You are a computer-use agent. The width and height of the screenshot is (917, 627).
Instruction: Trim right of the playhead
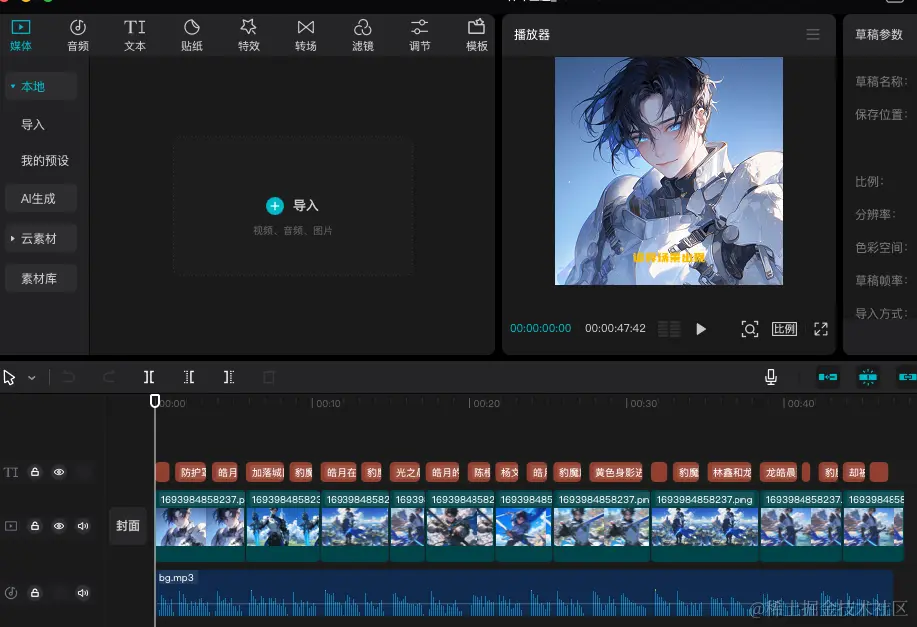click(229, 377)
